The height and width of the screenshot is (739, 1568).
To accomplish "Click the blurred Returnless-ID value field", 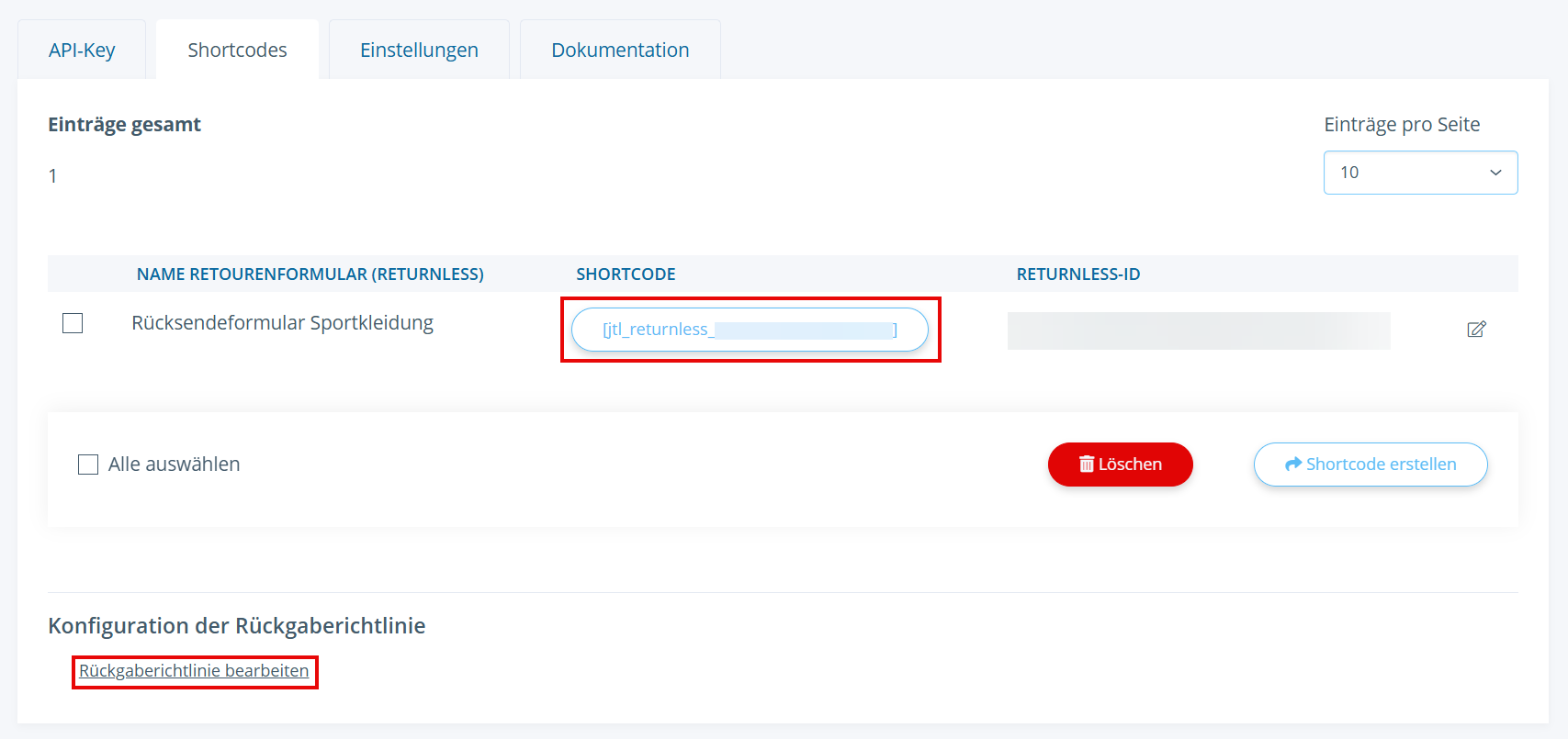I will [1198, 330].
